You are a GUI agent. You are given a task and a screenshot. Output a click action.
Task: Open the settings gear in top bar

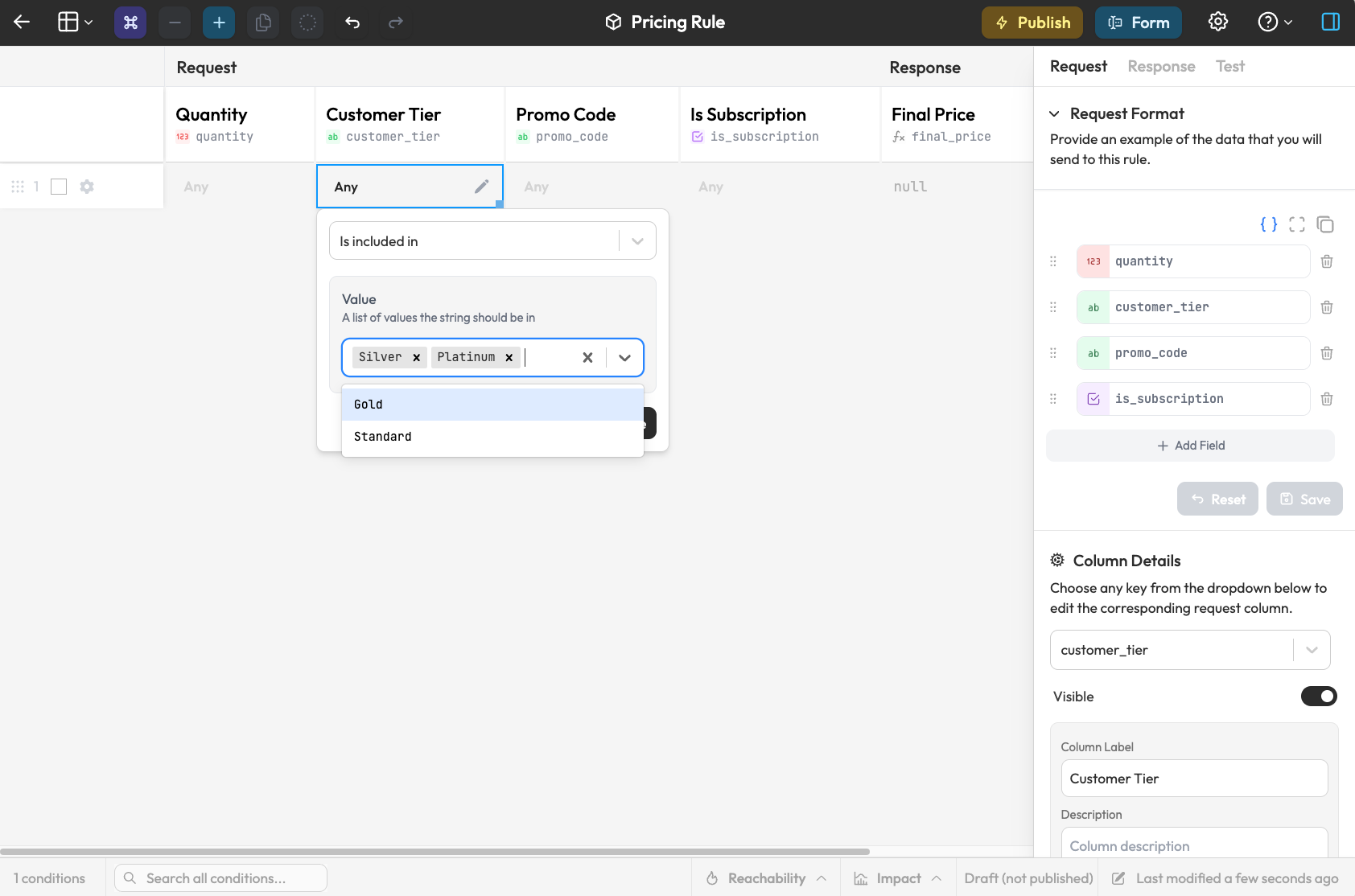point(1218,23)
